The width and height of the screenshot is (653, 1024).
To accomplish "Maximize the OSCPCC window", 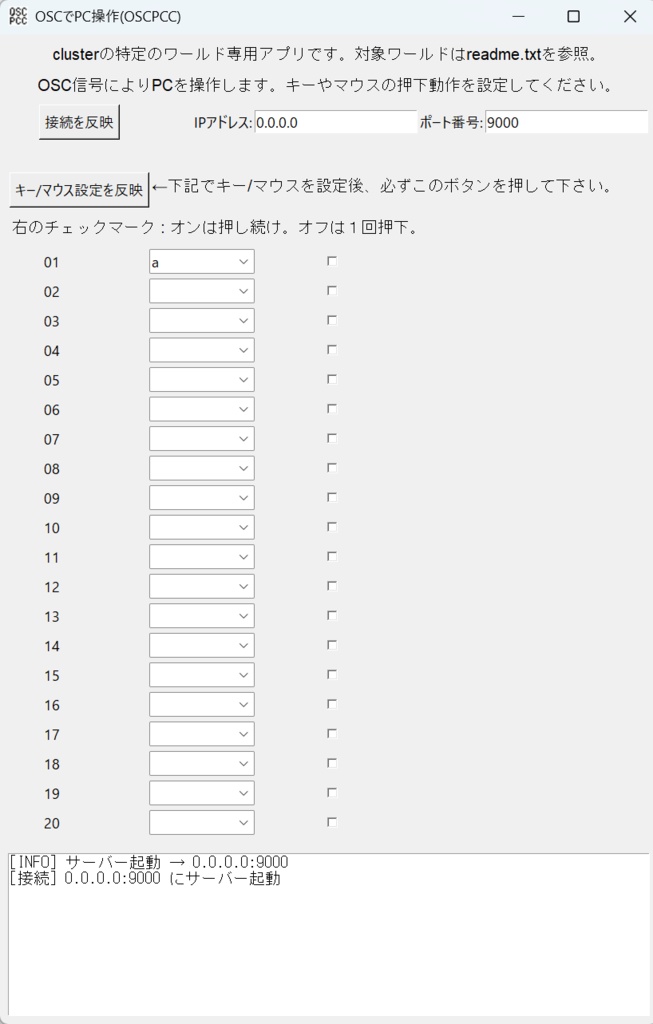I will point(573,17).
